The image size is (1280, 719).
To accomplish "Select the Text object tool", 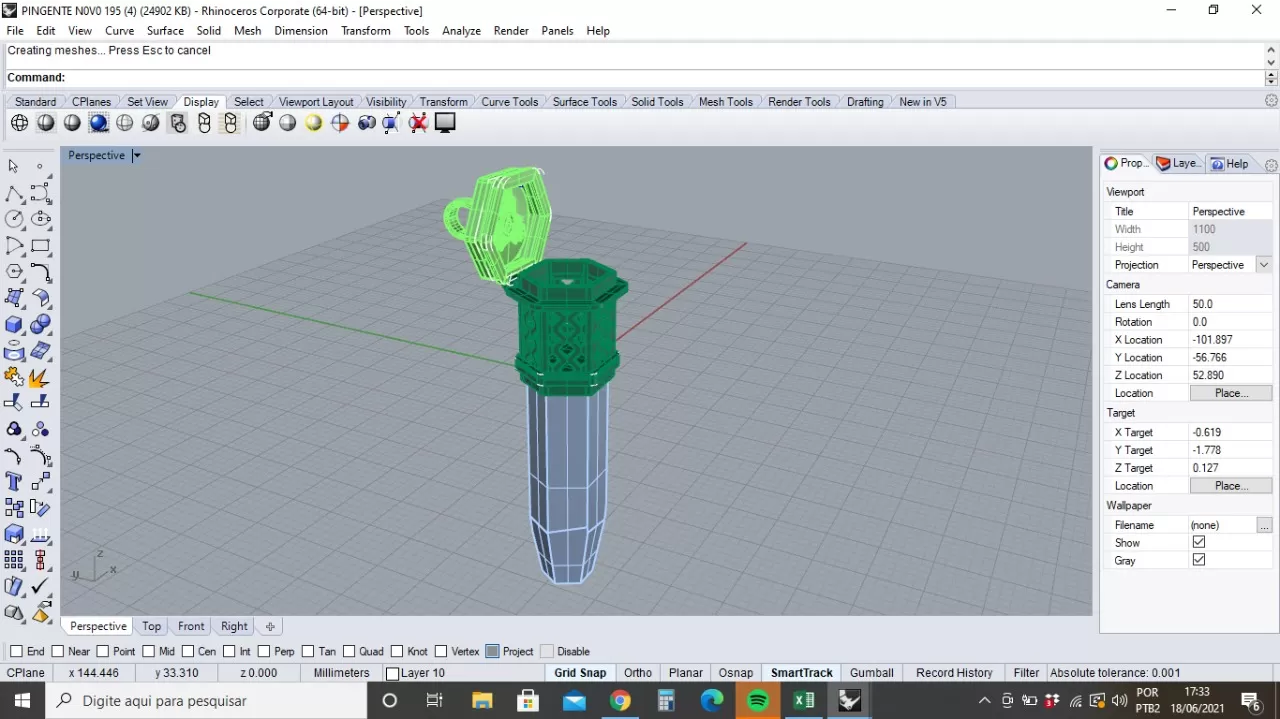I will pos(14,482).
